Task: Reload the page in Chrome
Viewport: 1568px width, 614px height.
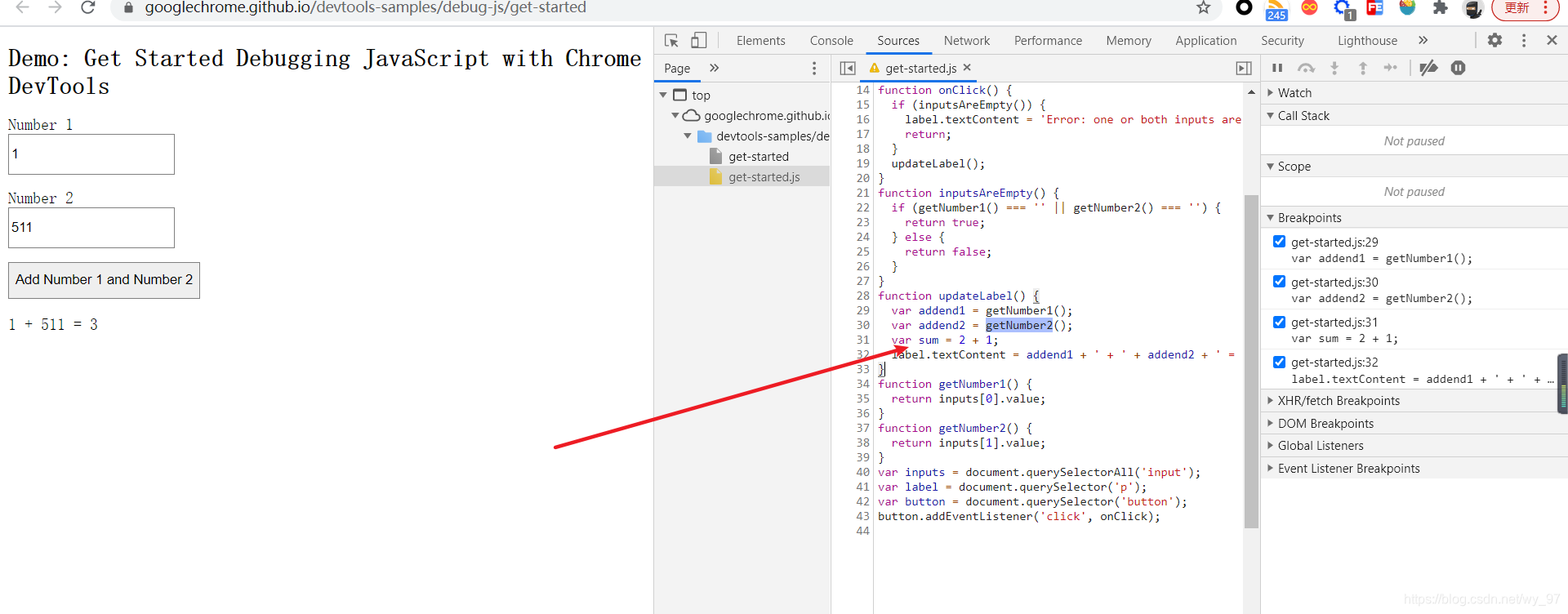Action: click(x=88, y=8)
